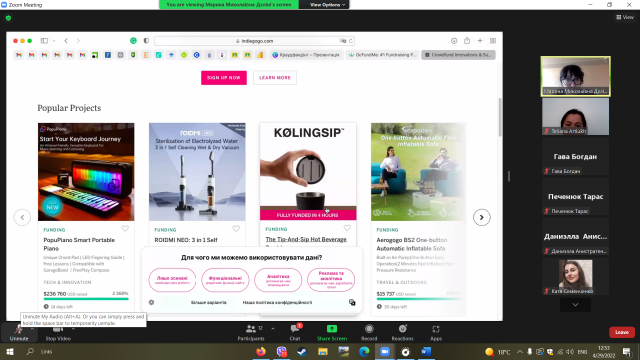Go forward in Safari
Screen dimensions: 640x360
click(78, 41)
